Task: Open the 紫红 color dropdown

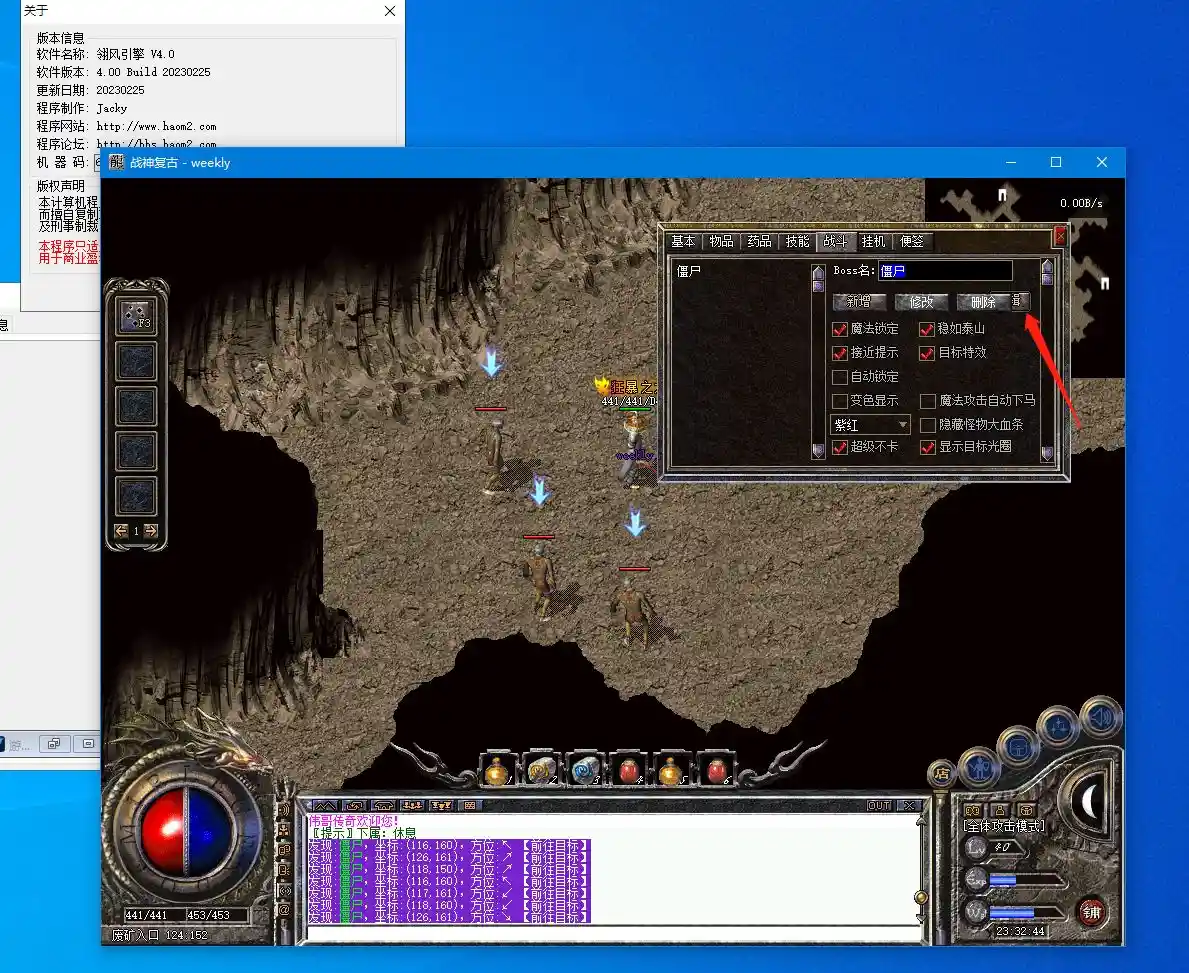Action: 871,425
